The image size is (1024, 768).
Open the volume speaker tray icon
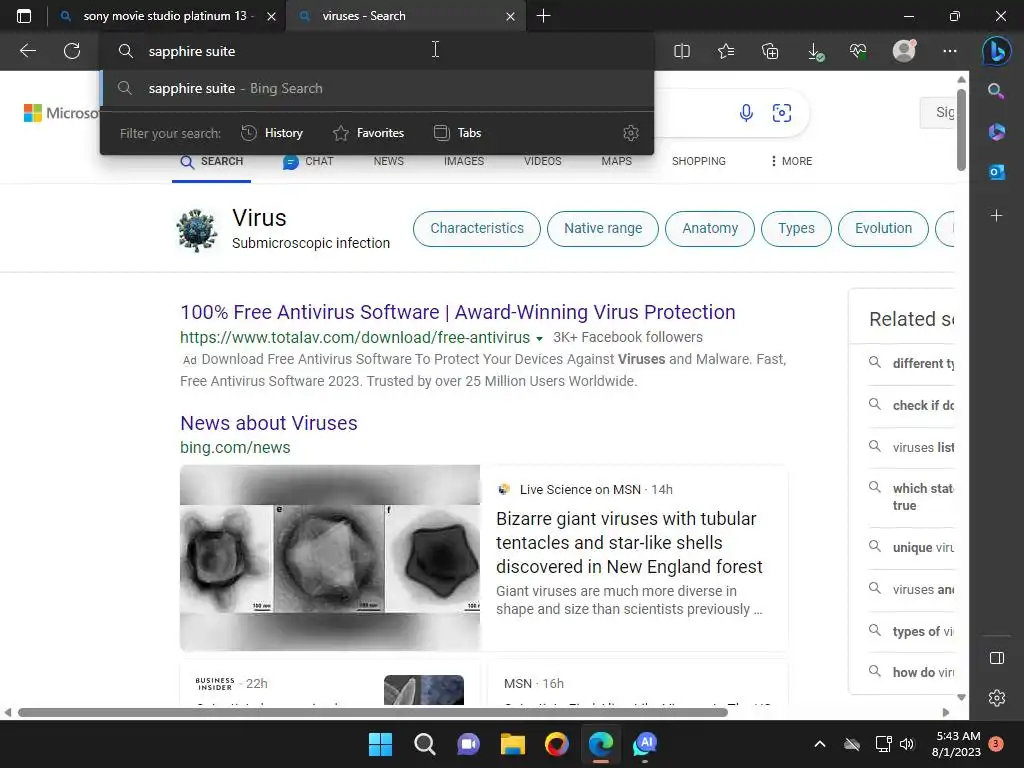907,744
